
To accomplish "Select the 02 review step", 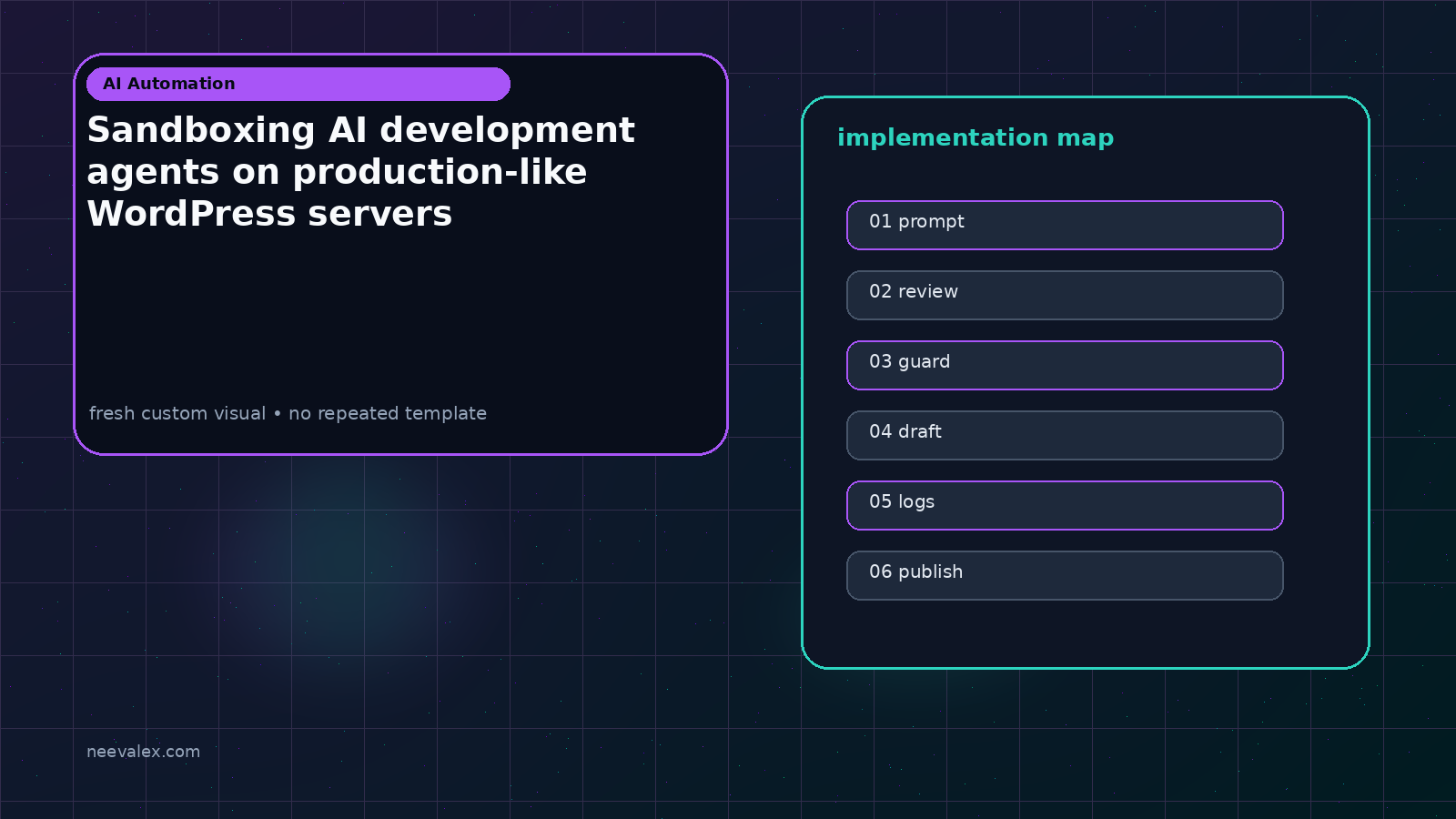I will click(x=1065, y=295).
